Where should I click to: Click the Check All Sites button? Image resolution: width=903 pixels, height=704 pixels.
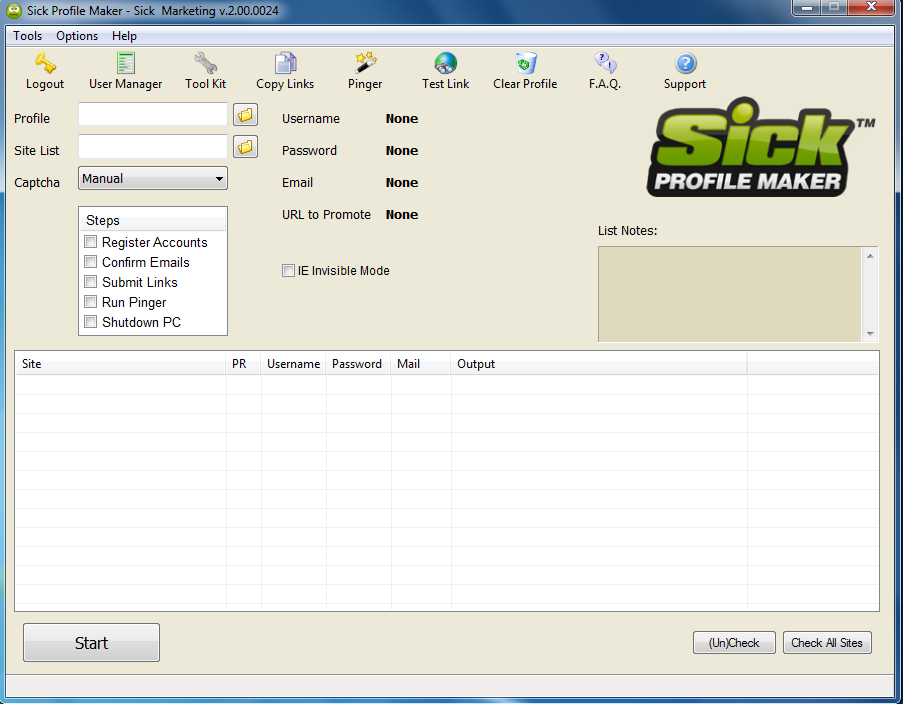pyautogui.click(x=827, y=643)
